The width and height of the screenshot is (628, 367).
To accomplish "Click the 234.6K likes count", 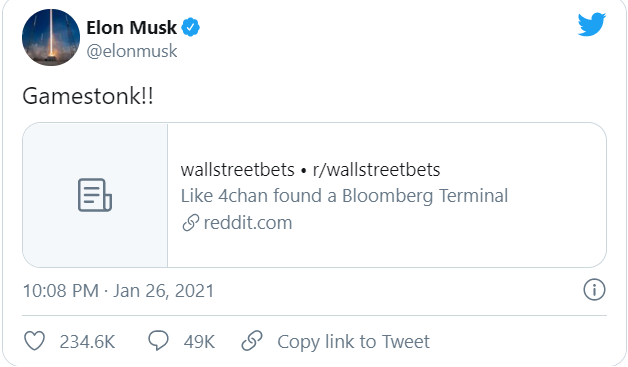I will point(87,342).
